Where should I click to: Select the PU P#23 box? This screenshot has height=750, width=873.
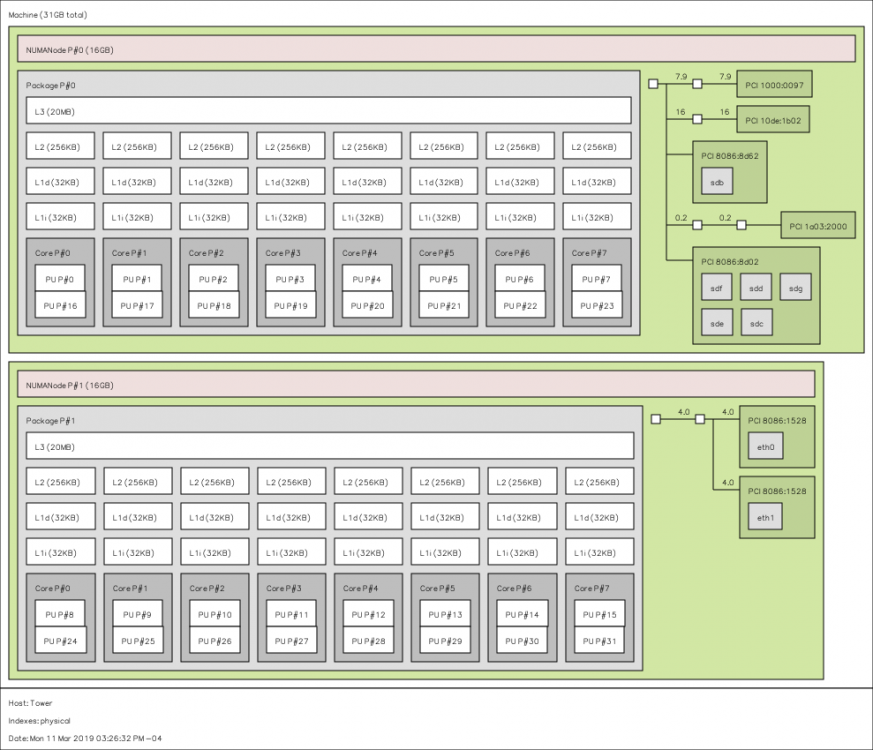click(597, 305)
